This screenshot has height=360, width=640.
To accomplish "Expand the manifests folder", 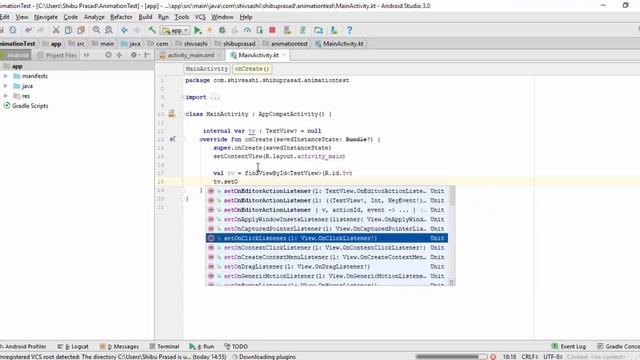I will click(6, 76).
